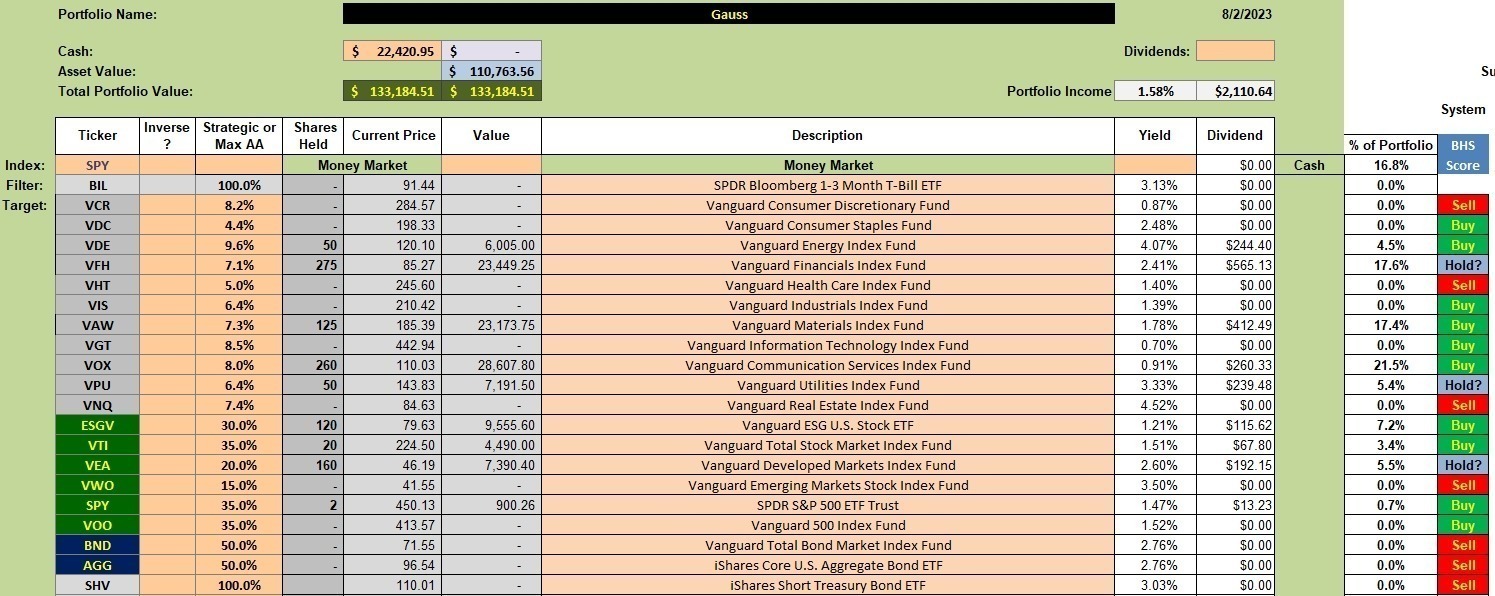Click the VDE ticker cell

point(97,245)
